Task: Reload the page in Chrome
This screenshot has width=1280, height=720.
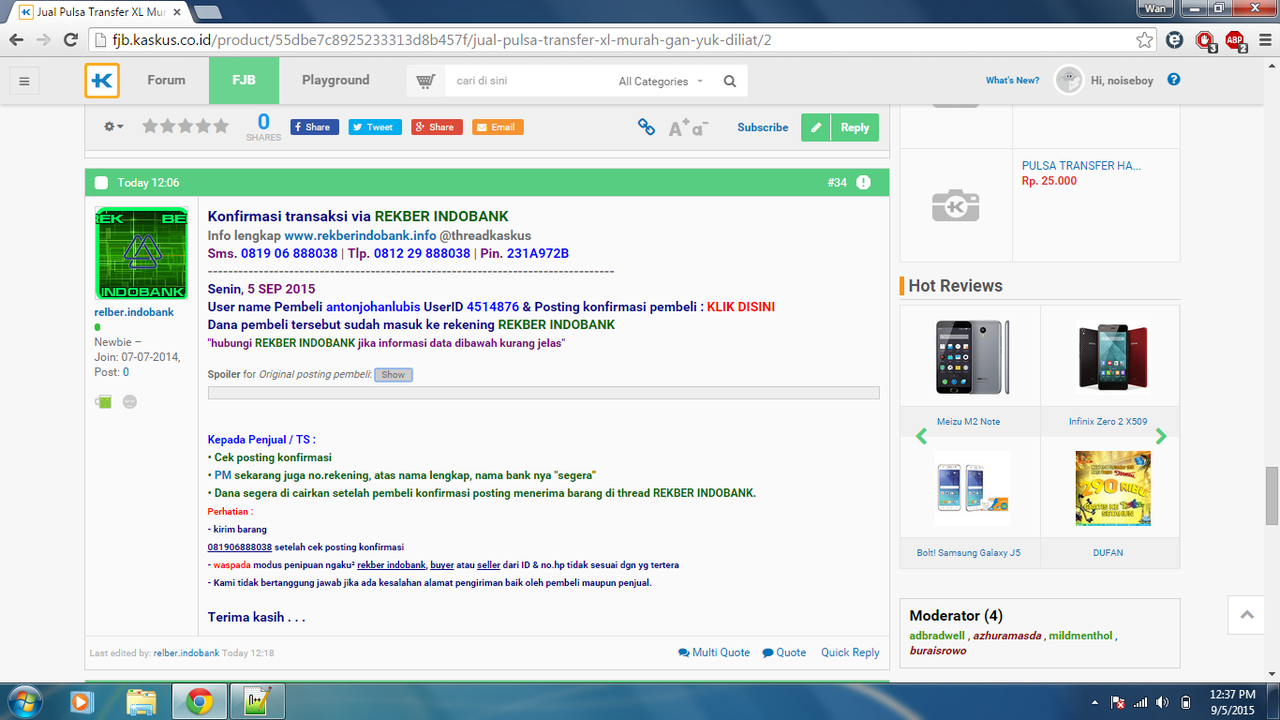Action: (x=70, y=40)
